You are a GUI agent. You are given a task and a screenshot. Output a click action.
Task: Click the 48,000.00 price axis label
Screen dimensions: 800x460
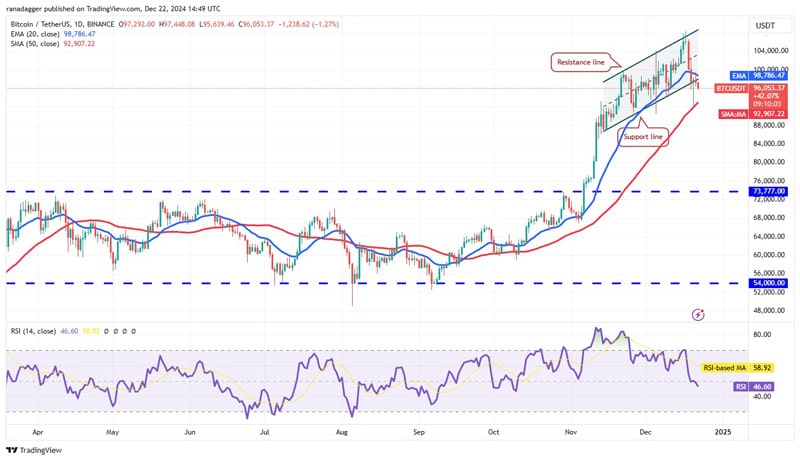pos(768,311)
